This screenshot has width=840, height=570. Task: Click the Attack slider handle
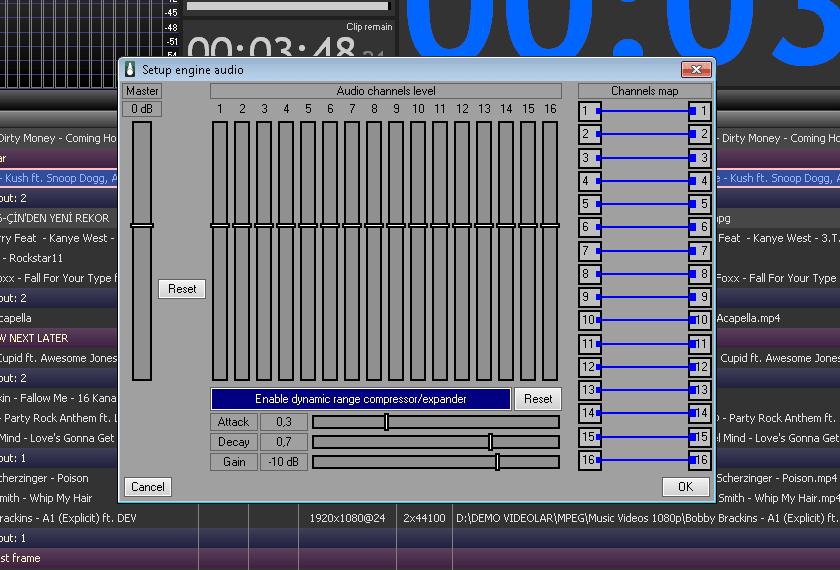pyautogui.click(x=386, y=422)
